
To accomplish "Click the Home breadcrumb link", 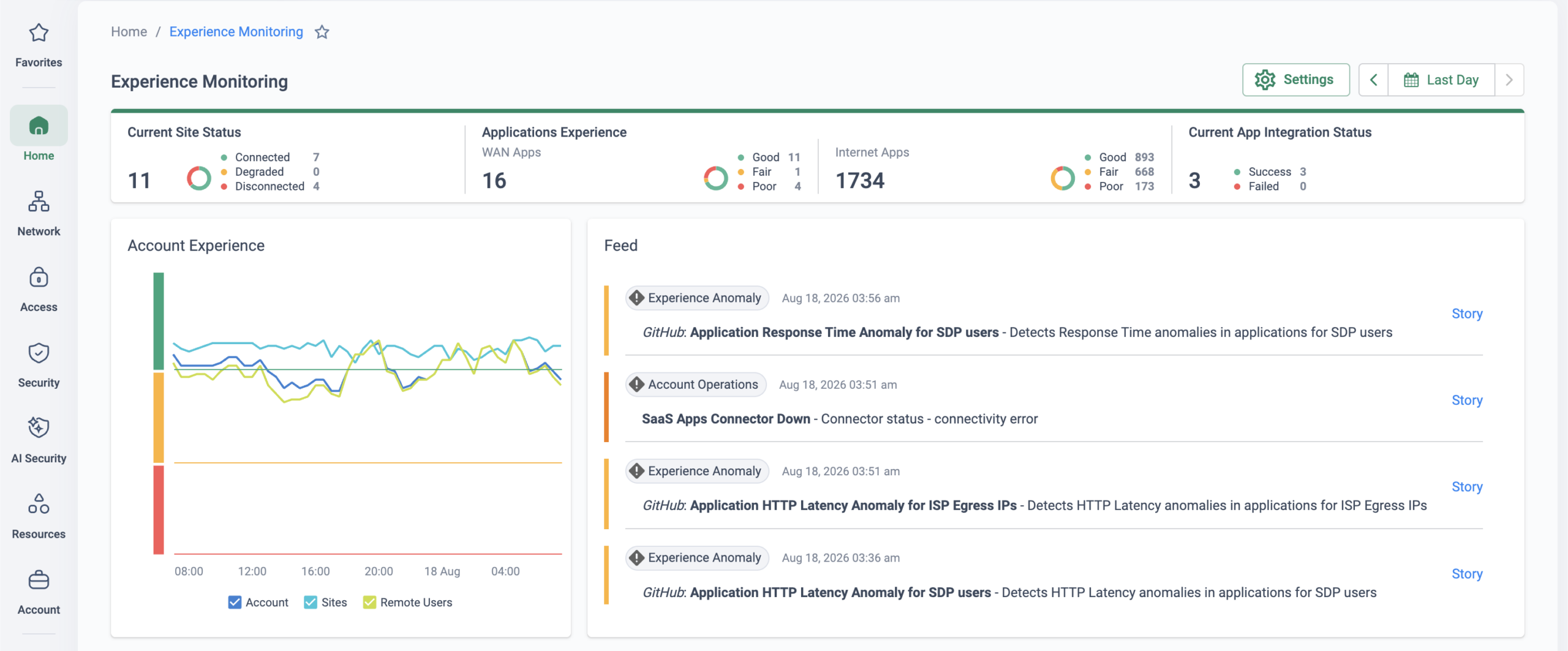I will point(129,32).
